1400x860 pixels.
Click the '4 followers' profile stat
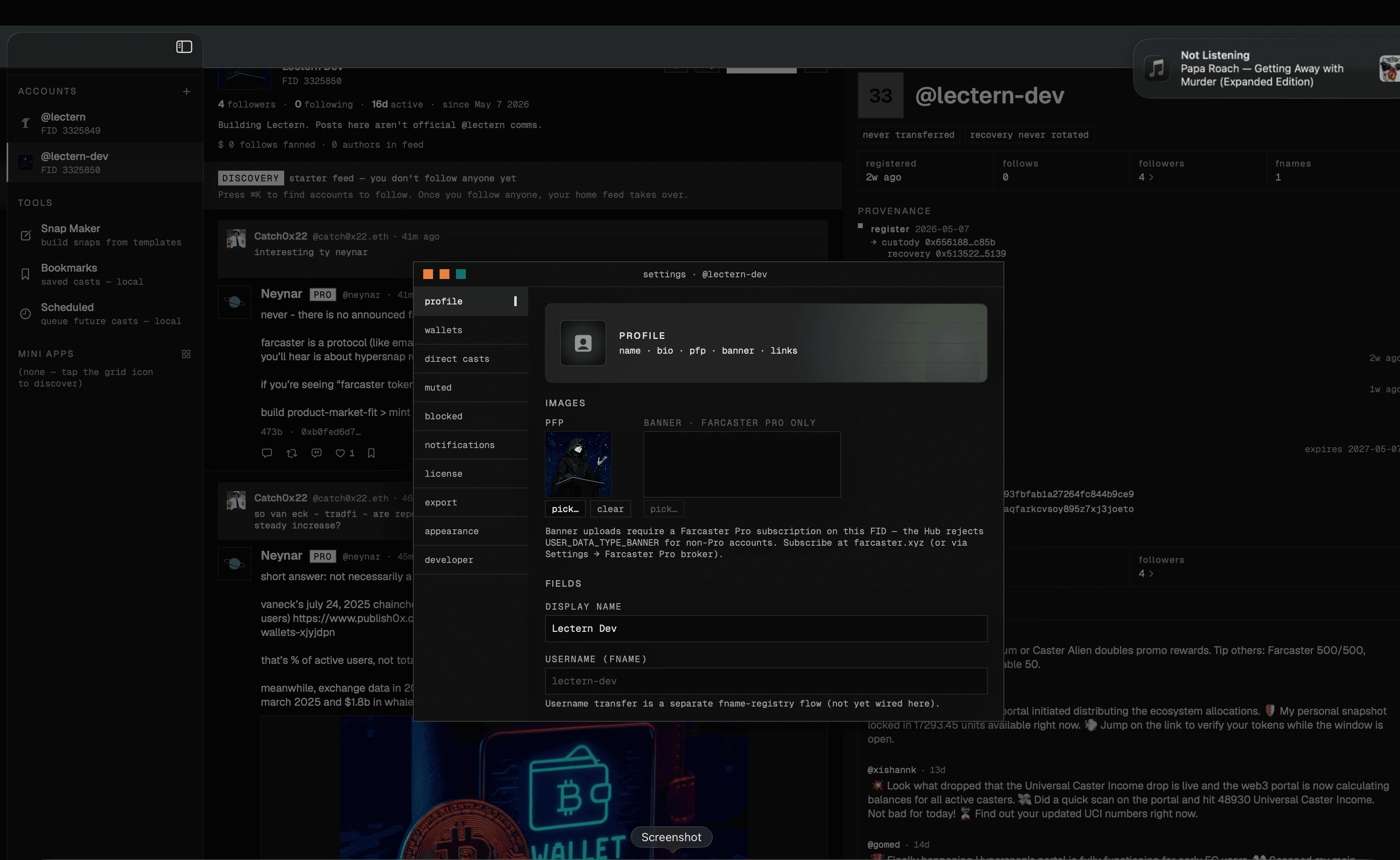(247, 104)
